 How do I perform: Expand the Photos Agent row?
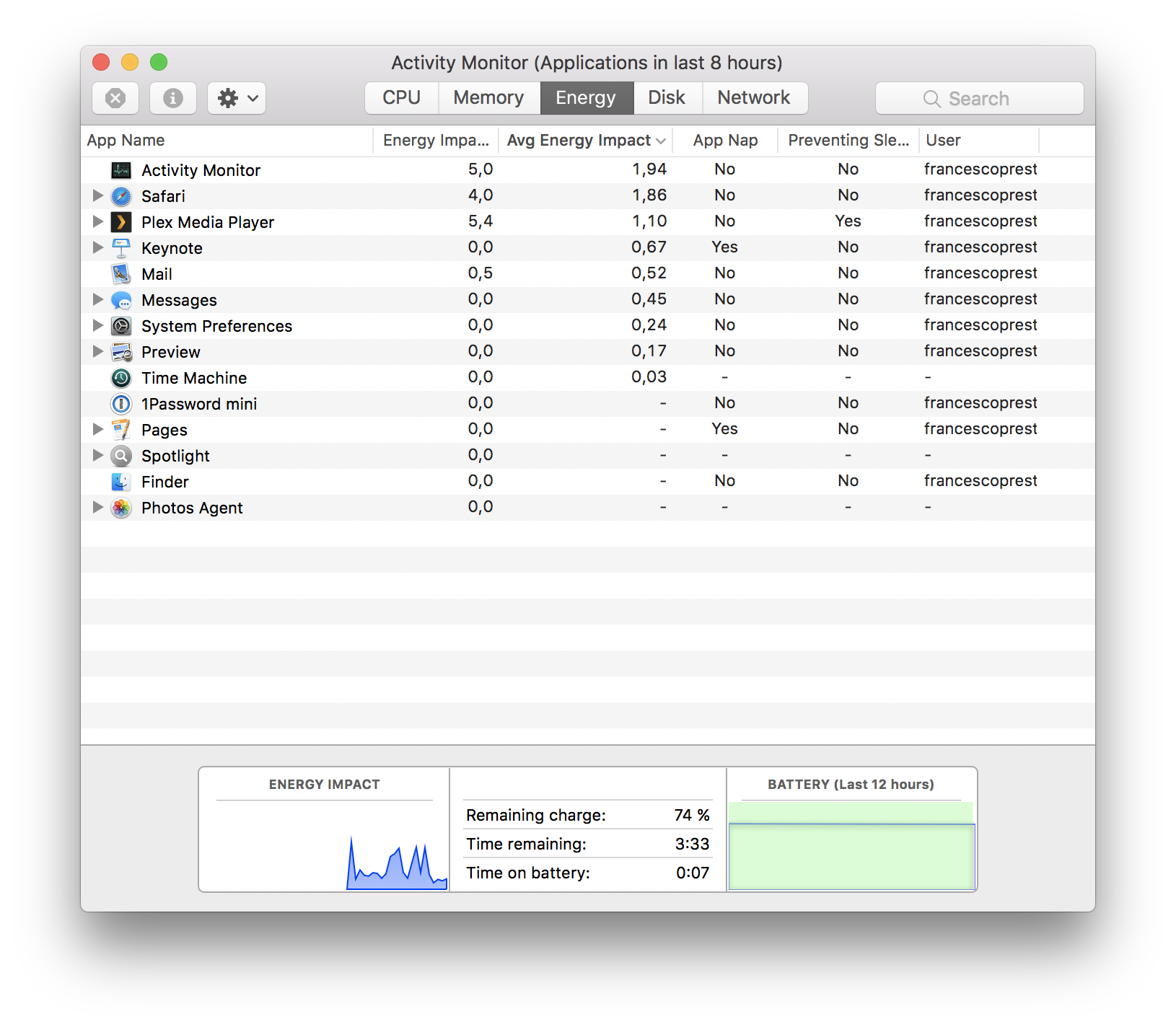coord(97,507)
